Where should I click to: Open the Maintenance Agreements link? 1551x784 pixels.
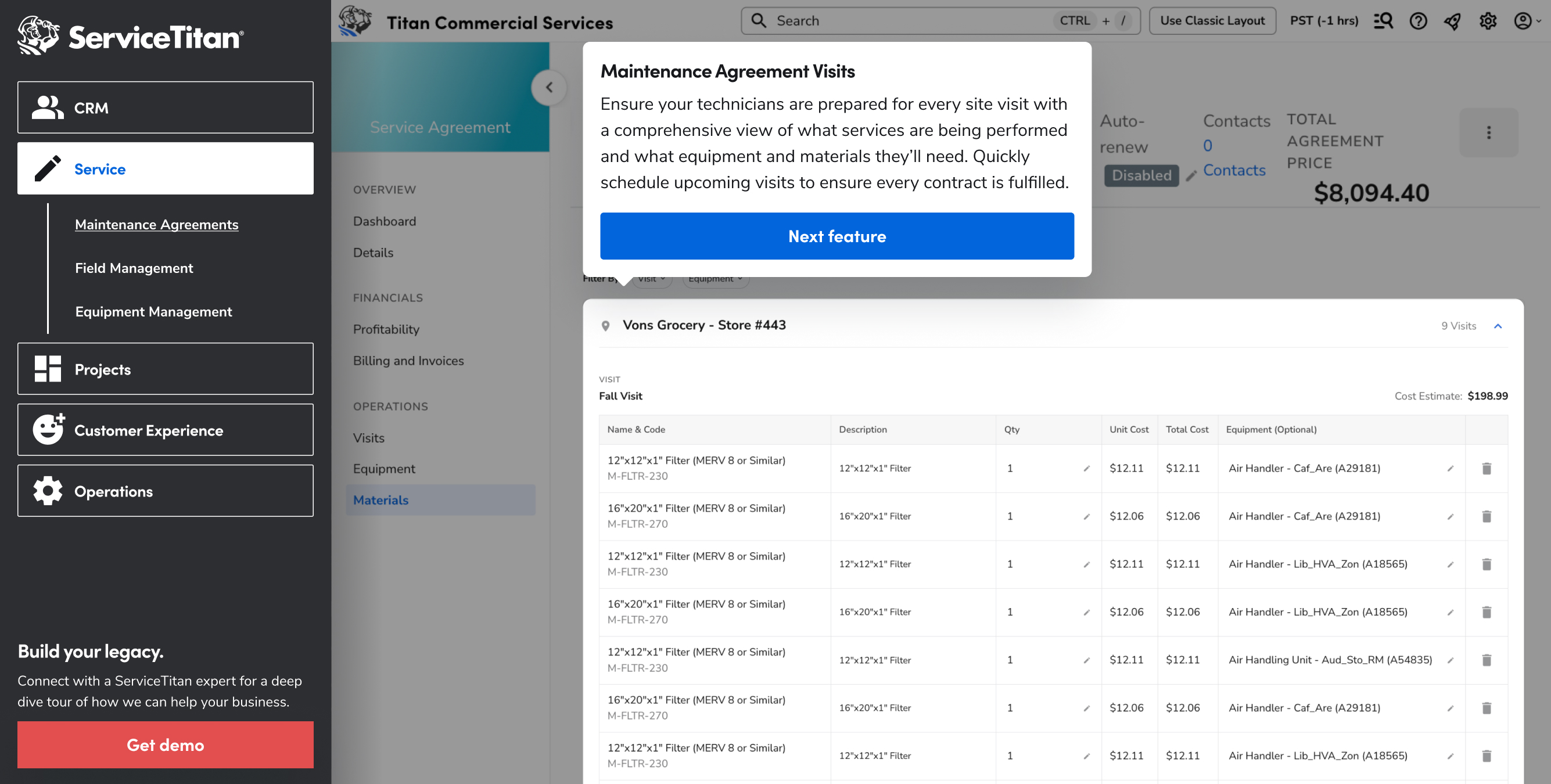[x=156, y=225]
